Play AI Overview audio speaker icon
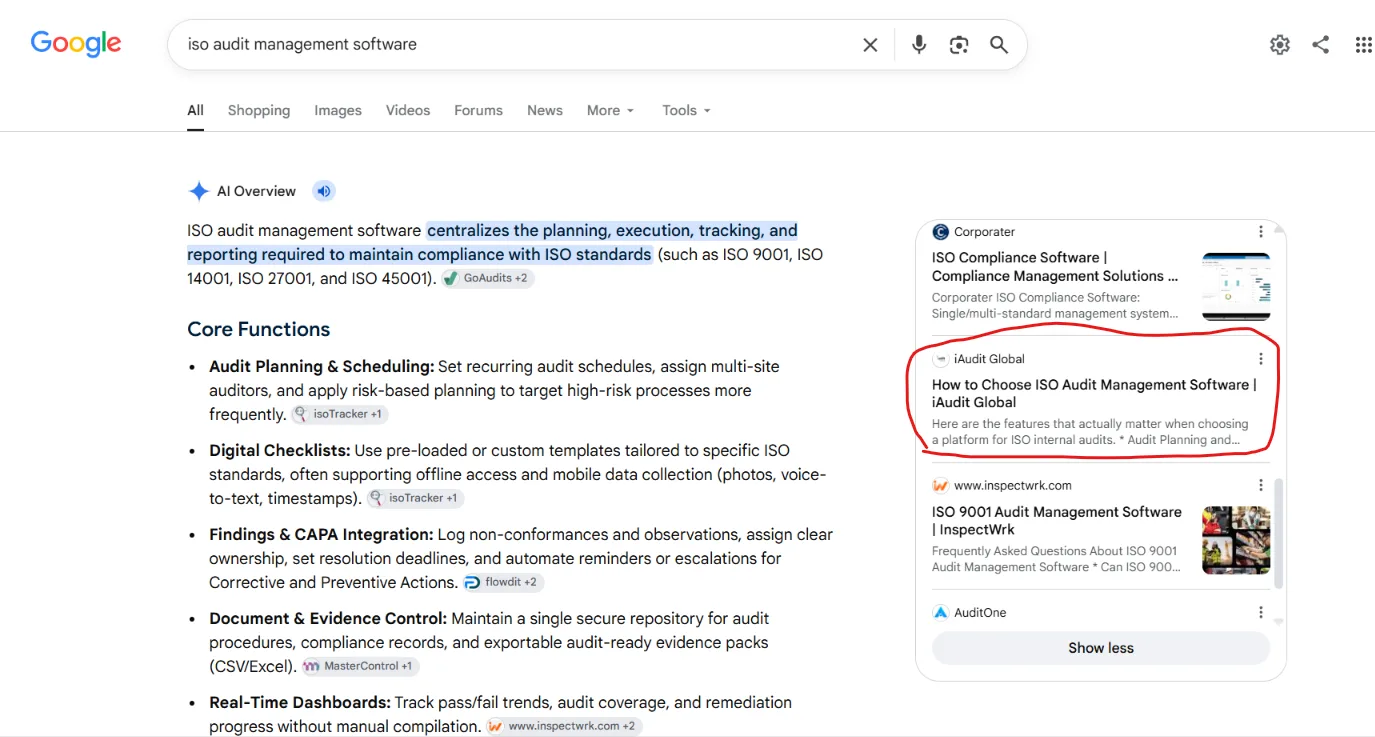The image size is (1375, 737). point(322,191)
